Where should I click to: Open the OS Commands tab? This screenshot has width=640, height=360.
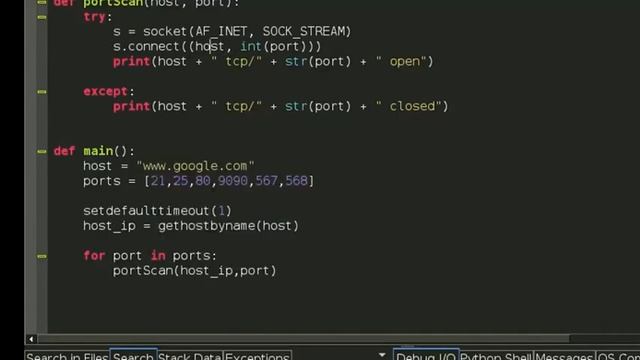[618, 356]
